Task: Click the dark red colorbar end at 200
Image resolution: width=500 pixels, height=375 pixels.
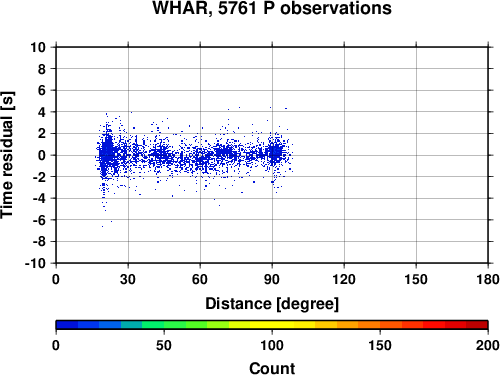Action: (x=477, y=325)
